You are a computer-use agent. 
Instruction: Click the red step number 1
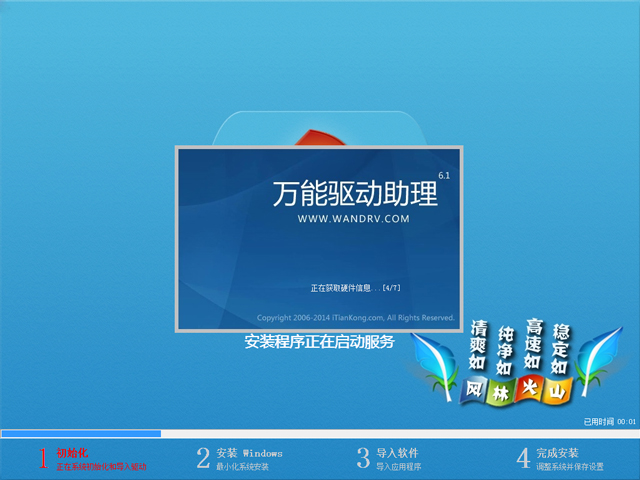(43, 458)
